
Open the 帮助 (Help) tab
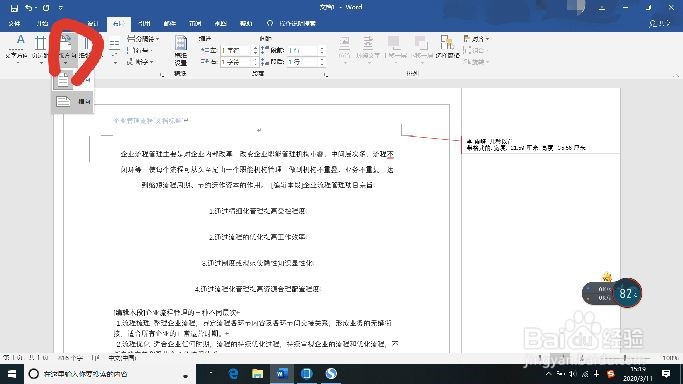pos(246,23)
